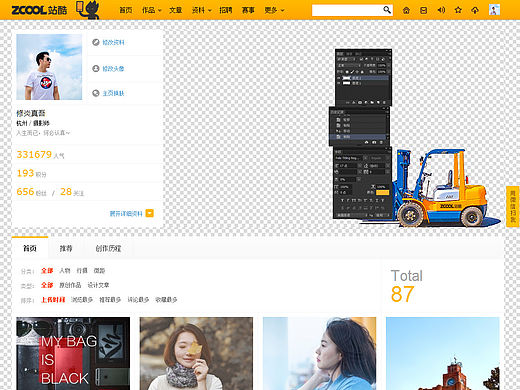Click the orange WeChat scan side tab

point(513,207)
